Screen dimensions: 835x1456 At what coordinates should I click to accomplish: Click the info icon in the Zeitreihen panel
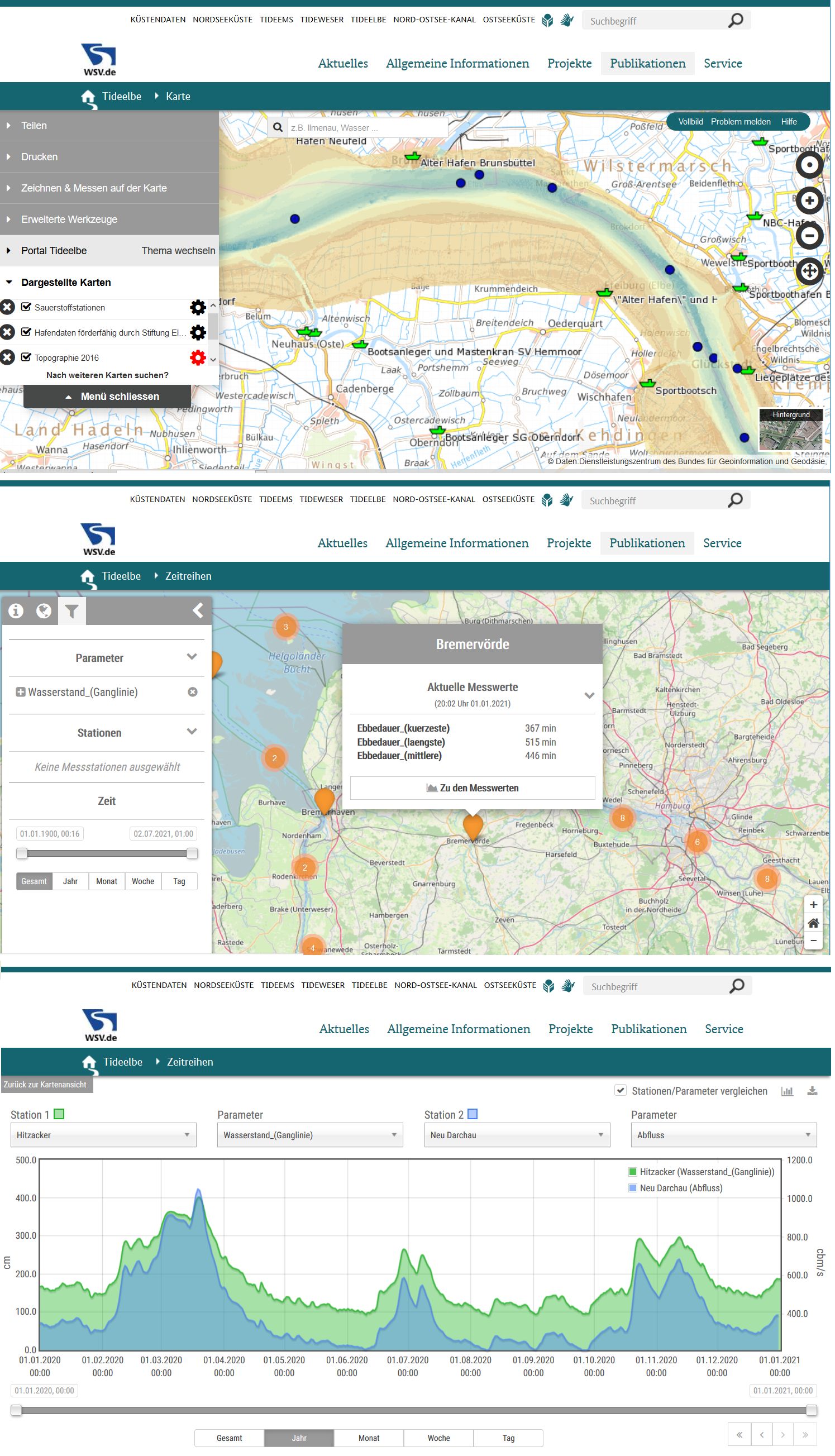16,613
